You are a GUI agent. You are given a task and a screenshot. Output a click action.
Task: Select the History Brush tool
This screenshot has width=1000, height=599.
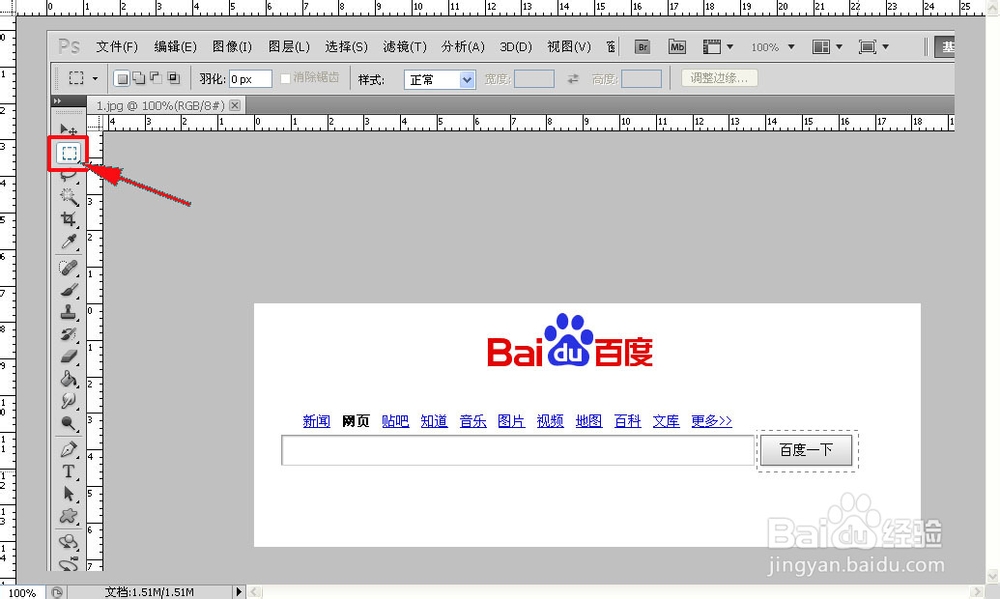tap(69, 334)
